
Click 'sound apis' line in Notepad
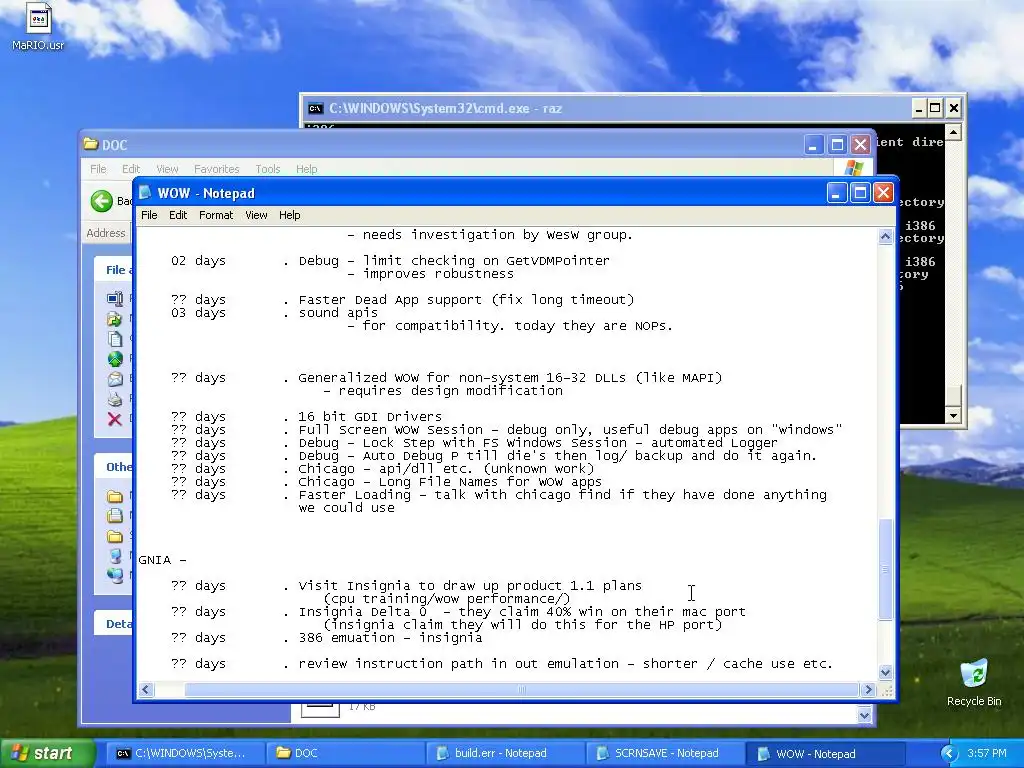(x=338, y=313)
